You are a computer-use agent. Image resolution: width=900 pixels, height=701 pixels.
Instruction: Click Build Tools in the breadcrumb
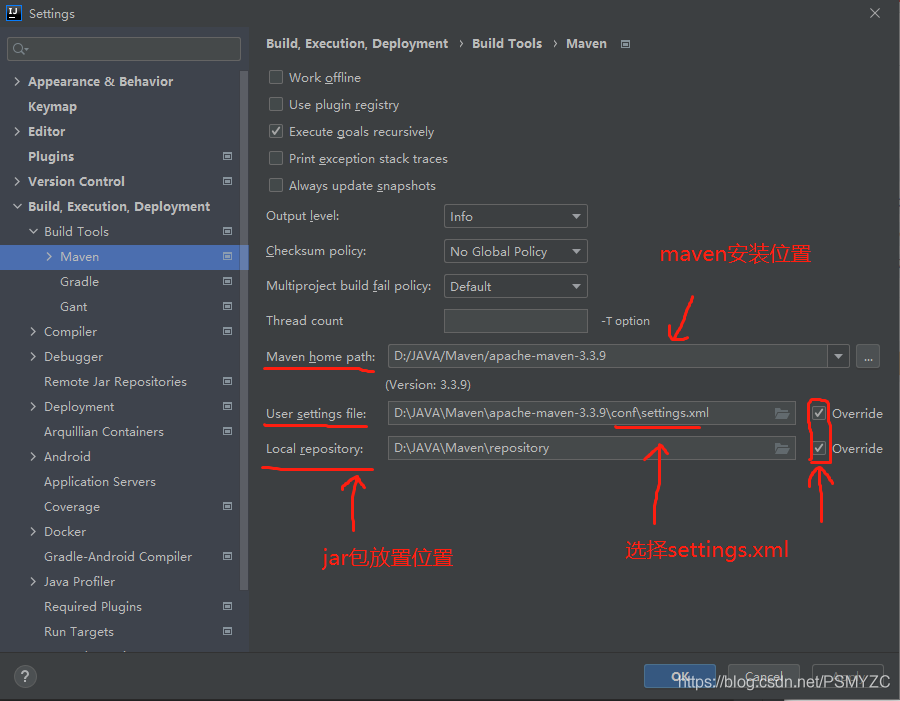click(507, 44)
